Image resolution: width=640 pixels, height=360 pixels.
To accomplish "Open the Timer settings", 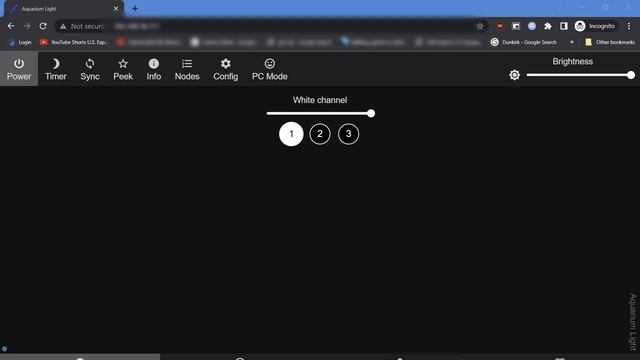I will click(x=56, y=69).
